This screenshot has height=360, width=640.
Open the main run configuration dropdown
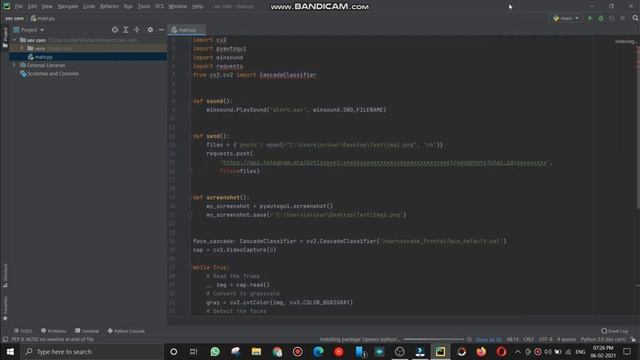565,18
